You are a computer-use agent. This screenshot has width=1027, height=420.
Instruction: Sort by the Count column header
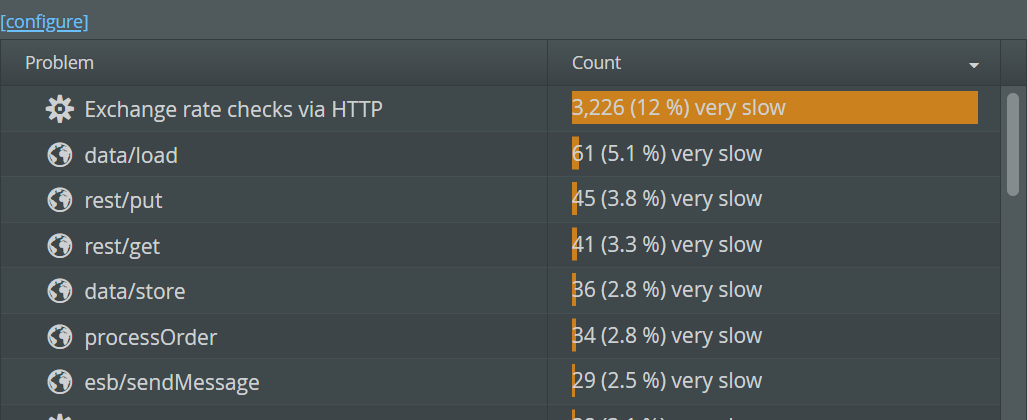coord(774,63)
